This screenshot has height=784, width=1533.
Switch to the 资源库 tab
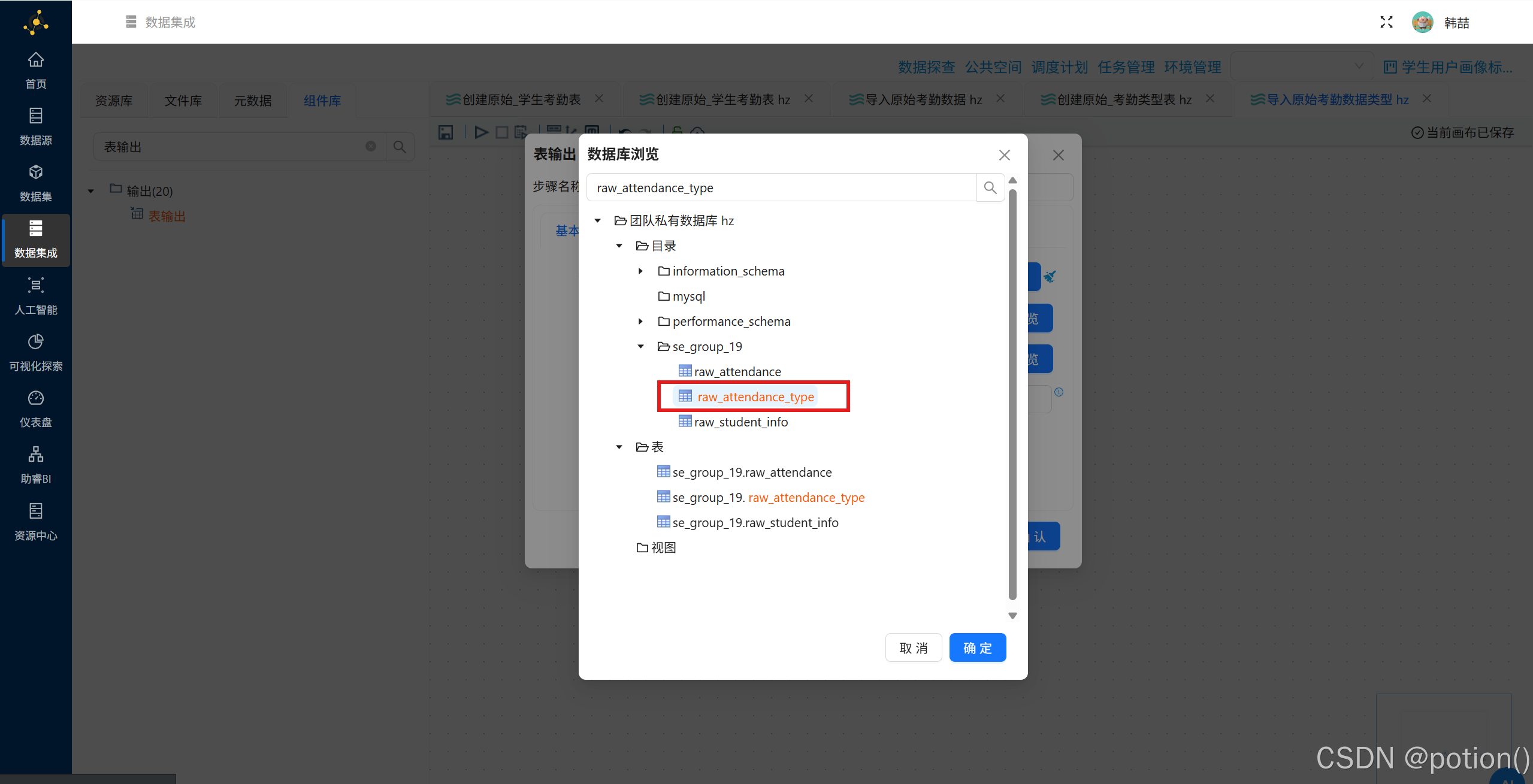[x=114, y=100]
